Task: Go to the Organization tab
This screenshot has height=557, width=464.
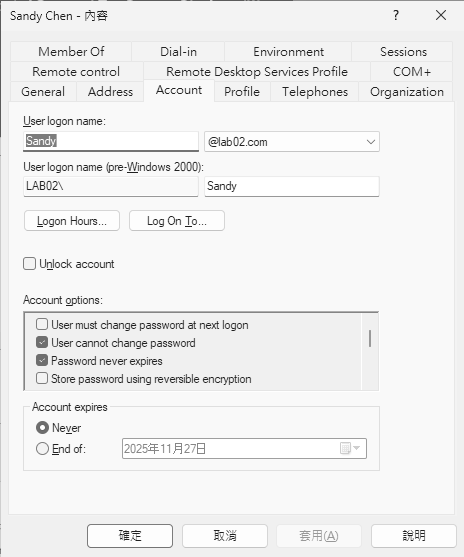Action: point(406,92)
